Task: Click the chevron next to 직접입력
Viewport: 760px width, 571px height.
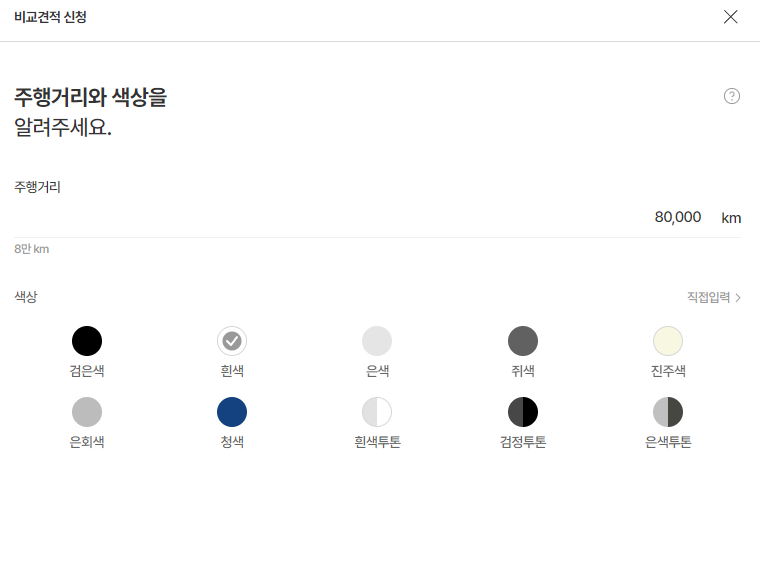Action: 738,298
